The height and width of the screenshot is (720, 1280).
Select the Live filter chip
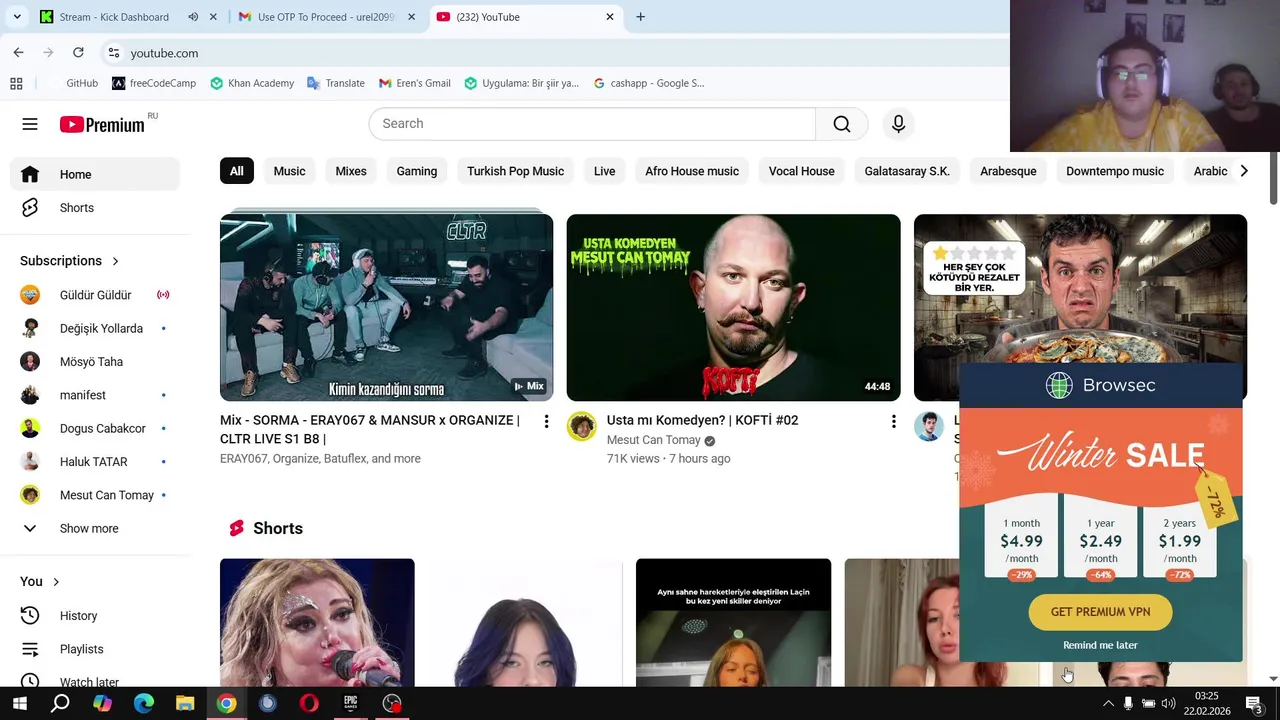pyautogui.click(x=604, y=171)
